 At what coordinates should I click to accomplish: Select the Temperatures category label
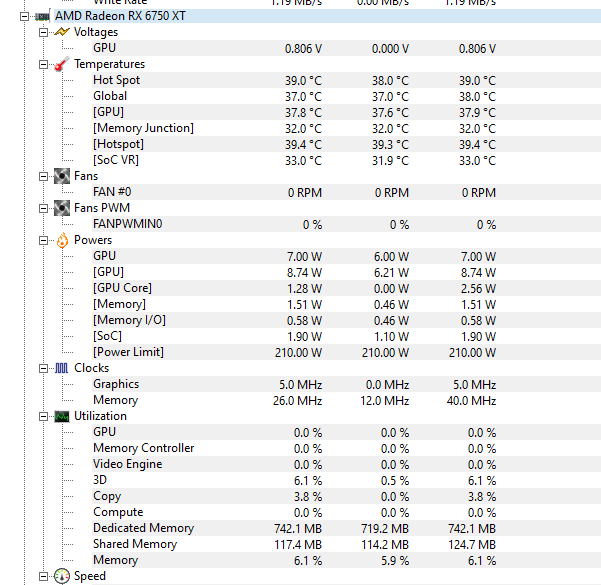(110, 64)
